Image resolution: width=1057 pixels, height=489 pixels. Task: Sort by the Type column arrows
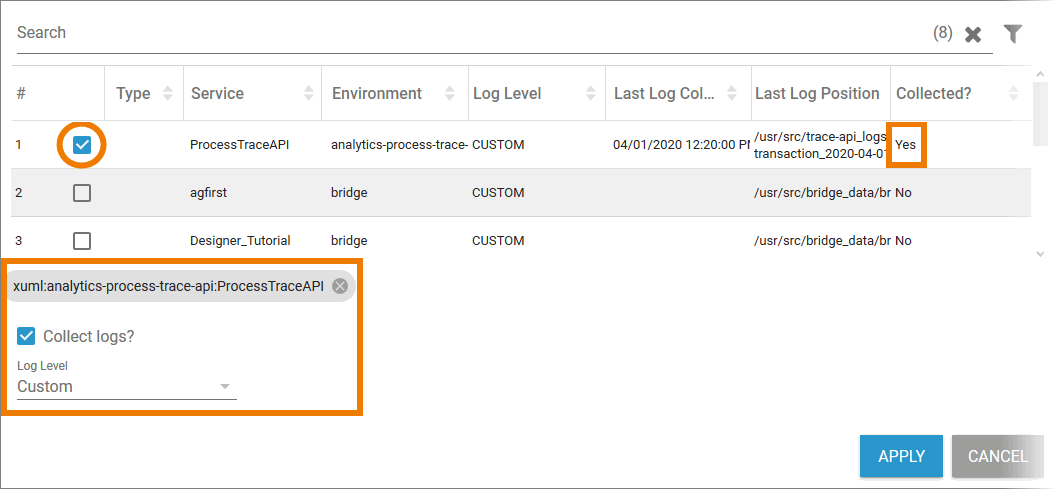point(167,94)
